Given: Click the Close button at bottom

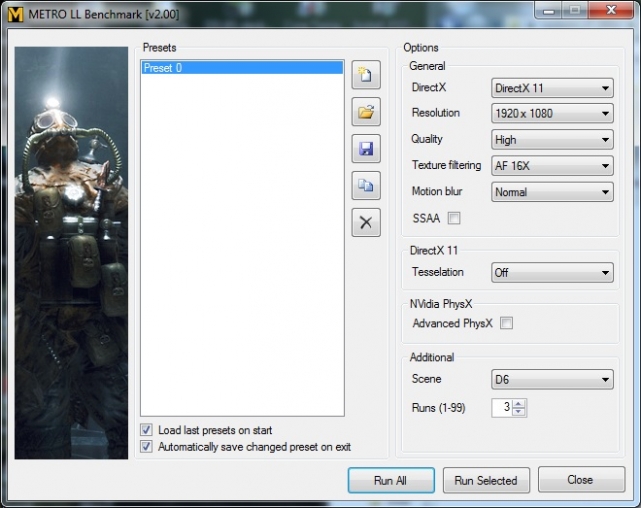Looking at the screenshot, I should [x=581, y=479].
